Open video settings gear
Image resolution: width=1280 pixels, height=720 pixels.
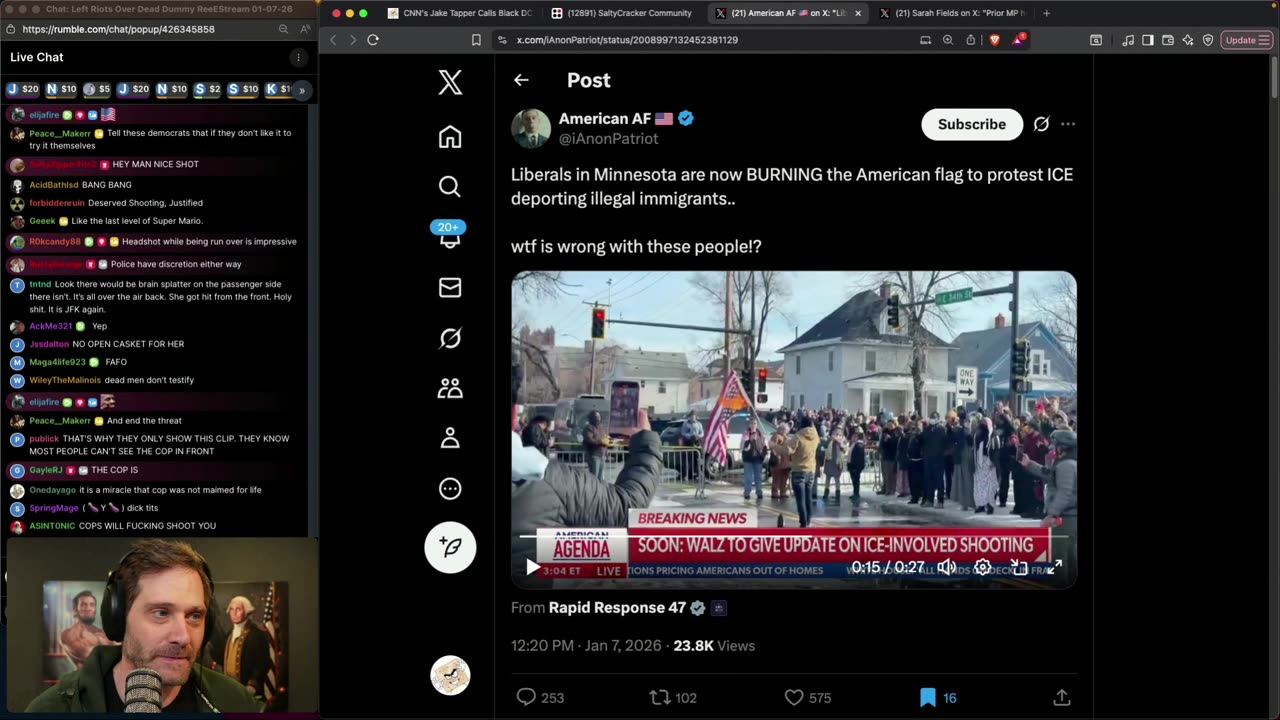pyautogui.click(x=983, y=567)
